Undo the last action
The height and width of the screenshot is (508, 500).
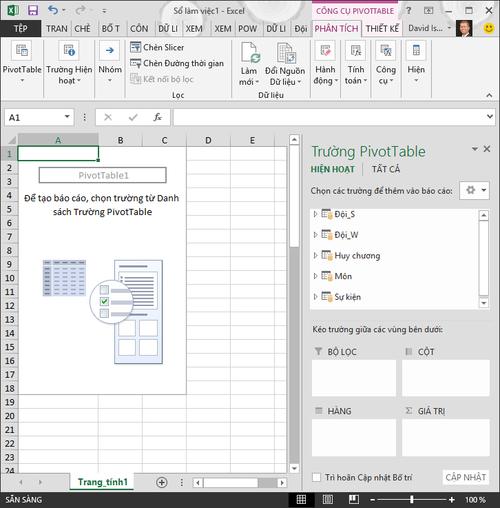tap(53, 10)
